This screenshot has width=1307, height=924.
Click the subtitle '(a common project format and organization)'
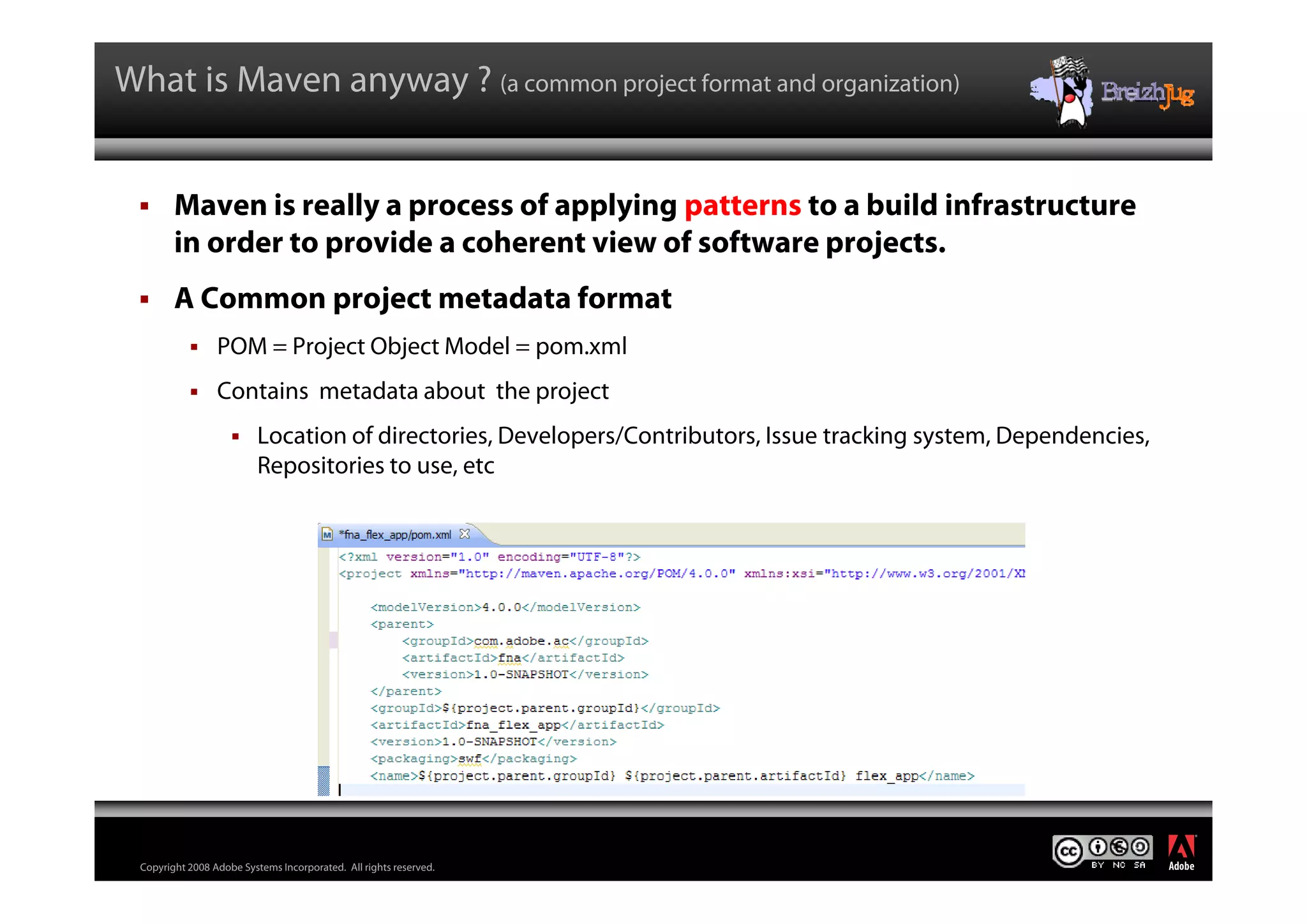tap(729, 84)
